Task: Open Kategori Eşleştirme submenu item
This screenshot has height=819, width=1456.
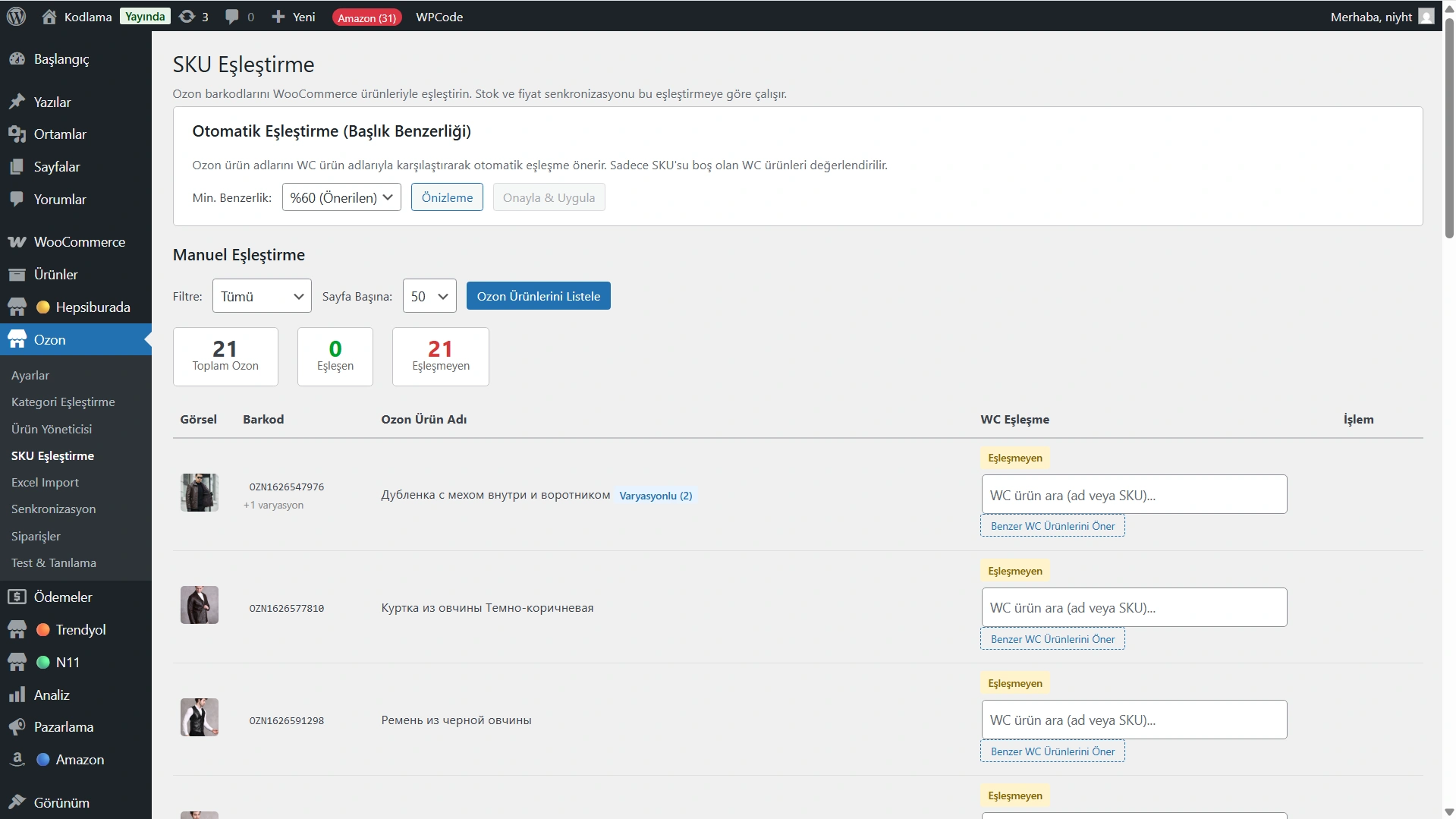Action: [63, 402]
